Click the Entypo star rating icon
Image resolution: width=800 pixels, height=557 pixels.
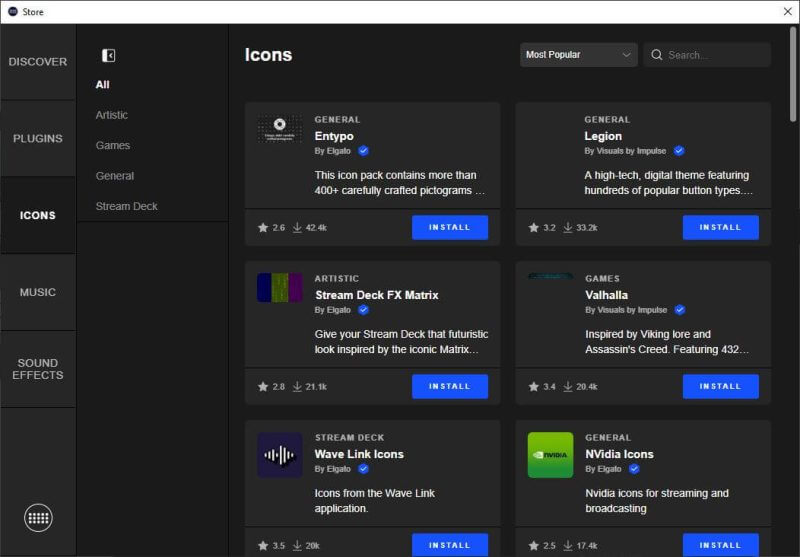263,227
